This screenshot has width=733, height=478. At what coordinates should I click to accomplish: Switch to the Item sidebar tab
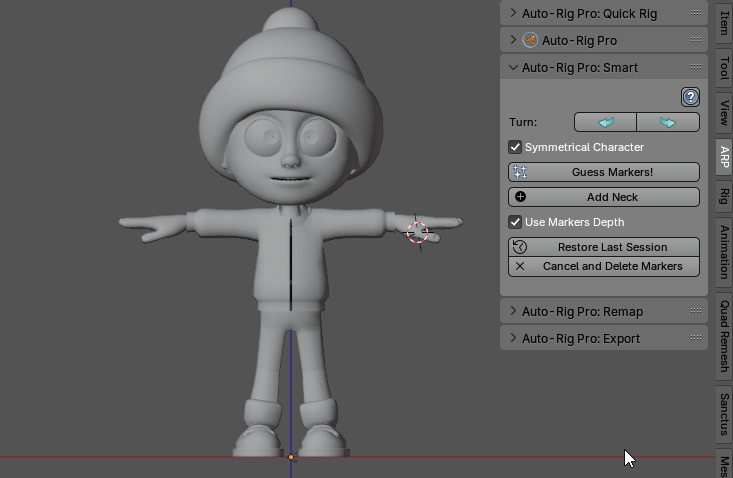(724, 21)
